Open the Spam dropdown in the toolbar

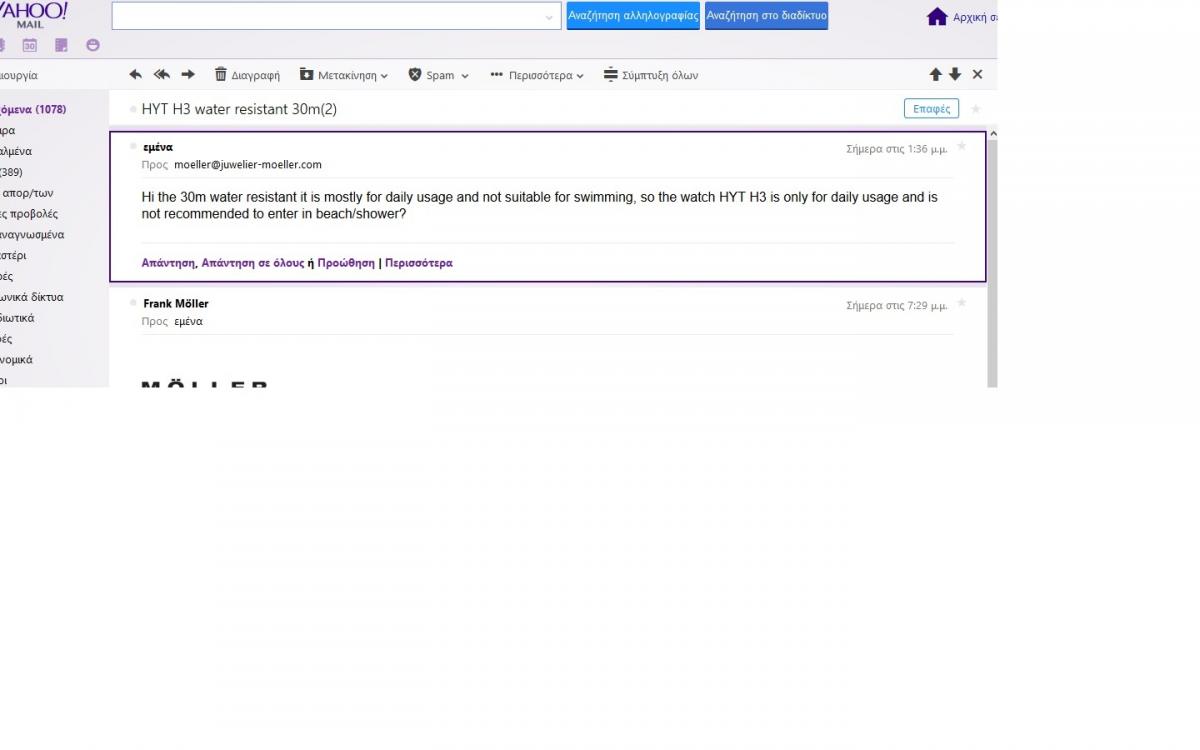(x=438, y=75)
